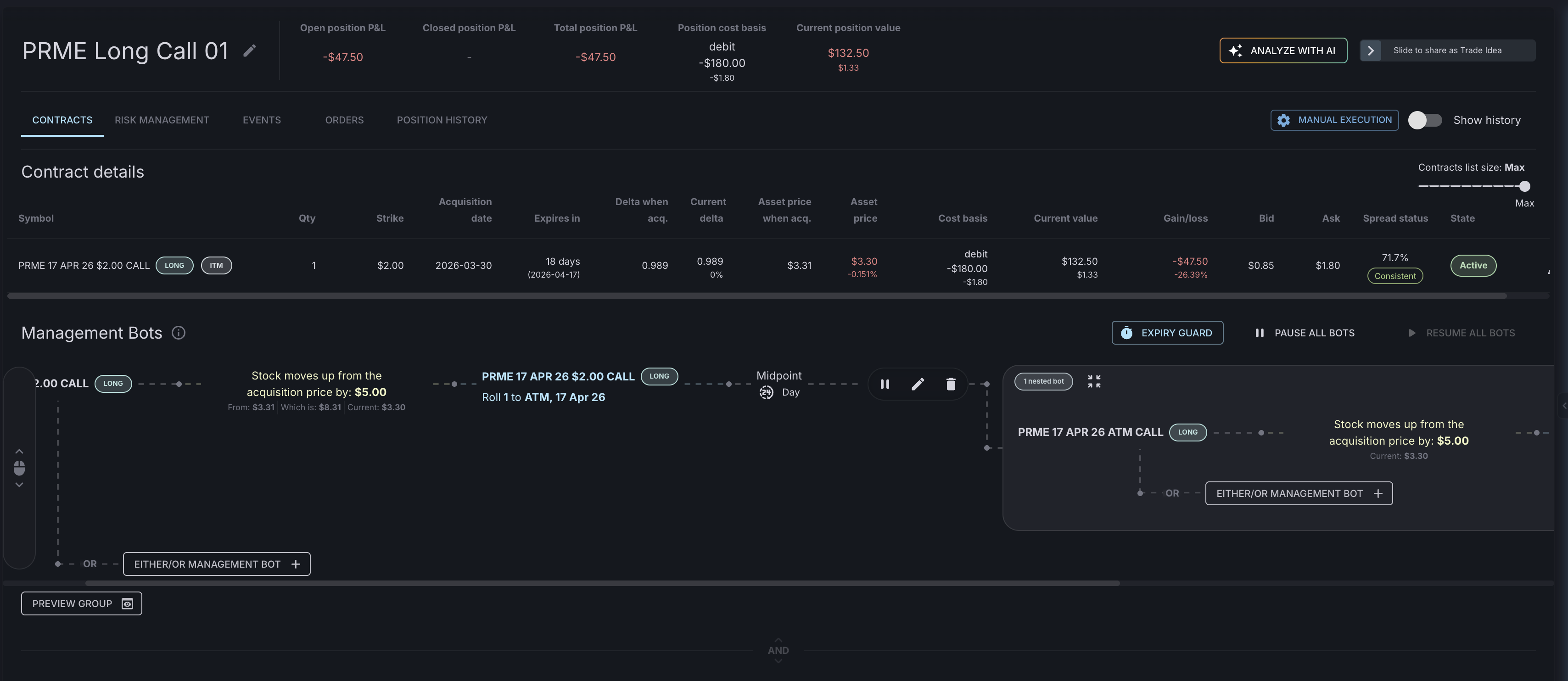Collapse the nested bot panel
Viewport: 1568px width, 681px height.
coord(1094,382)
